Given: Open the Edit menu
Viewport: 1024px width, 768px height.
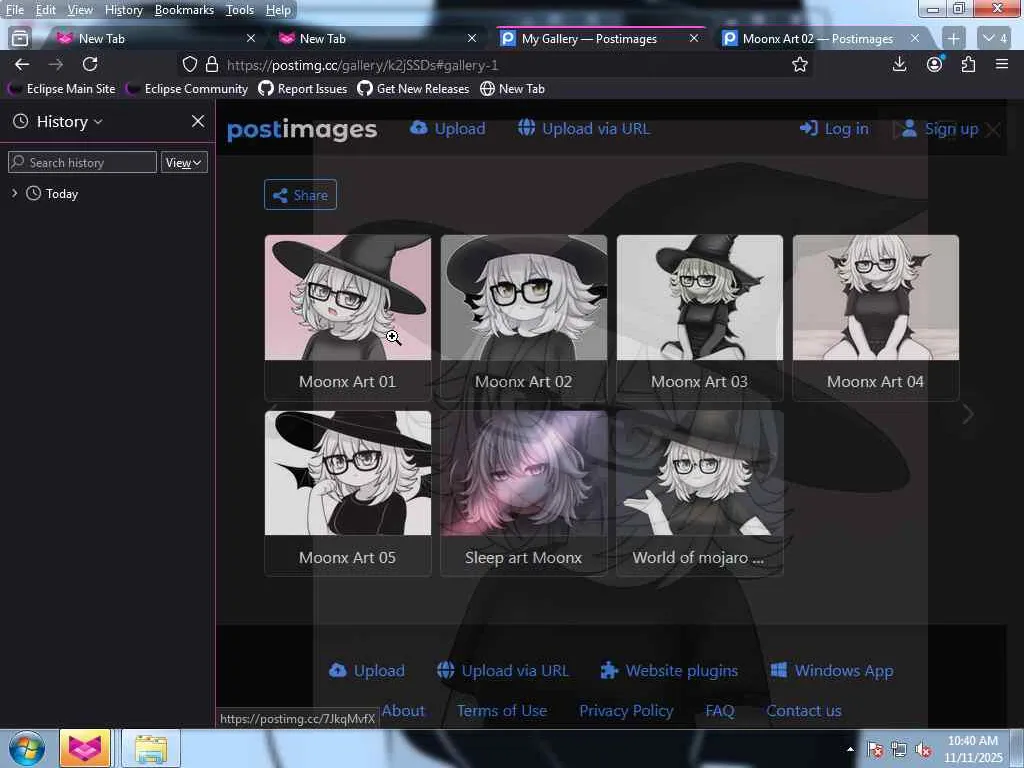Looking at the screenshot, I should 45,10.
